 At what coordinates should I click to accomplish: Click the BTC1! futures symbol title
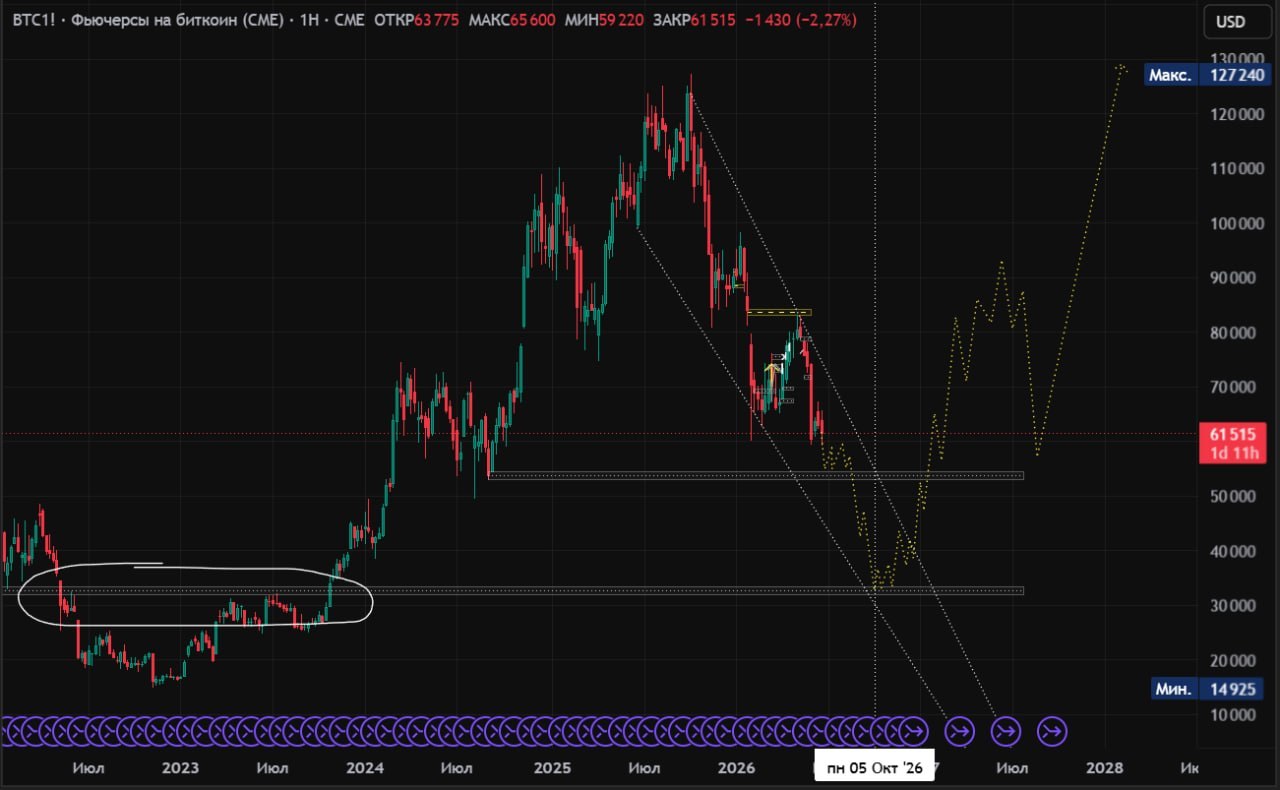coord(150,19)
